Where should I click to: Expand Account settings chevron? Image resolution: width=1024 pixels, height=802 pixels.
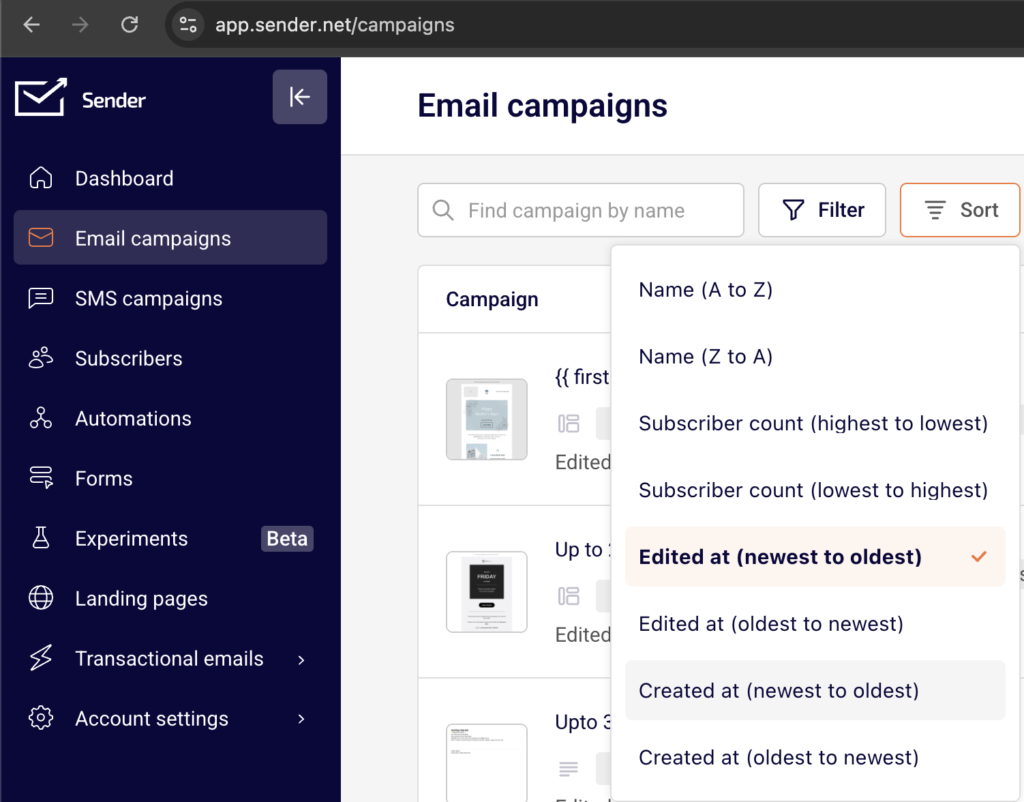click(x=301, y=719)
